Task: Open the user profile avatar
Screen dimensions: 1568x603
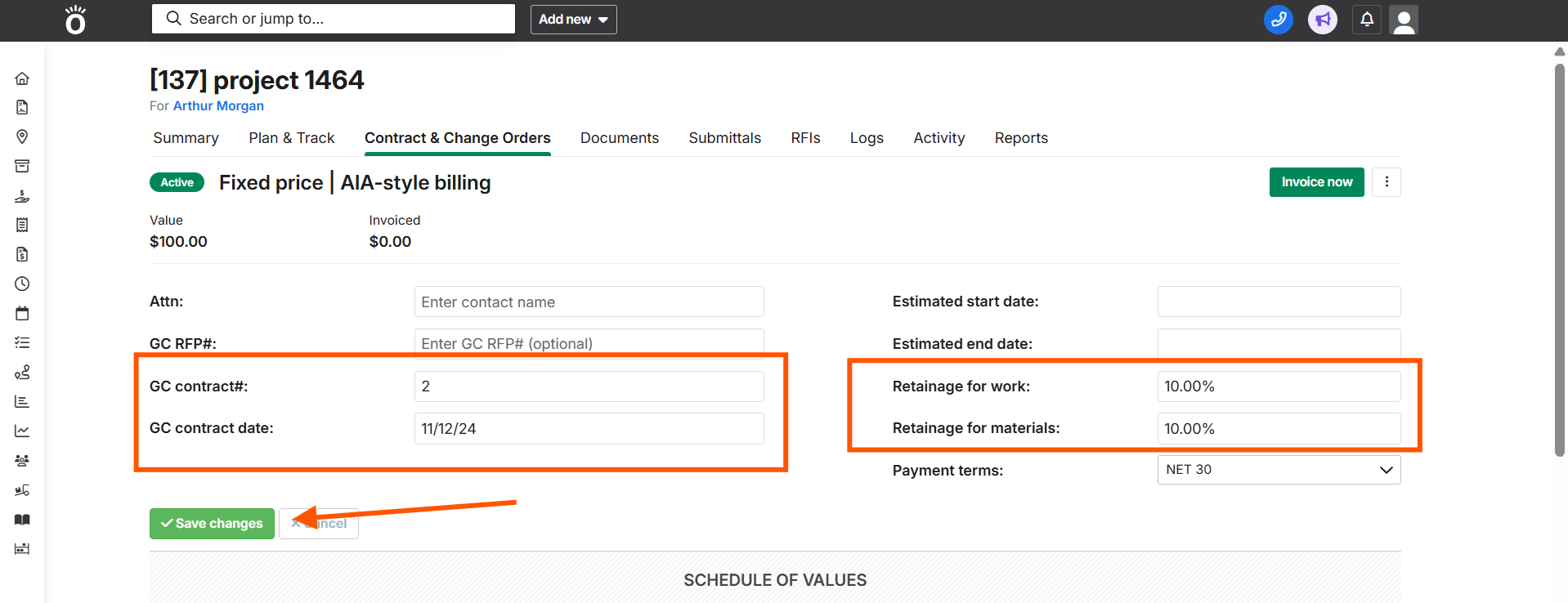Action: pos(1404,20)
